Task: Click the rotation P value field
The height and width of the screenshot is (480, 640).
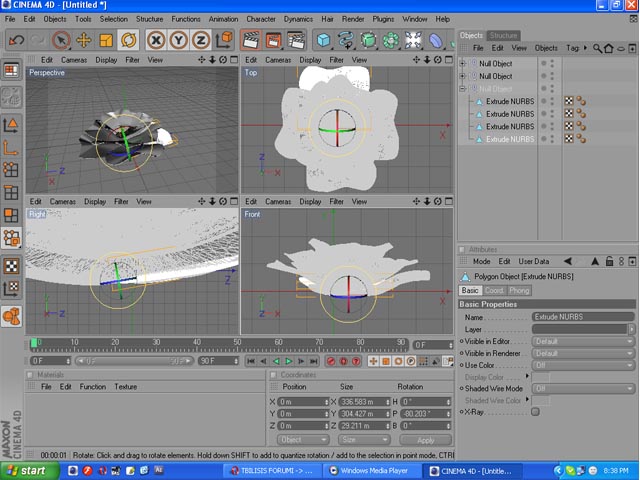Action: 425,414
